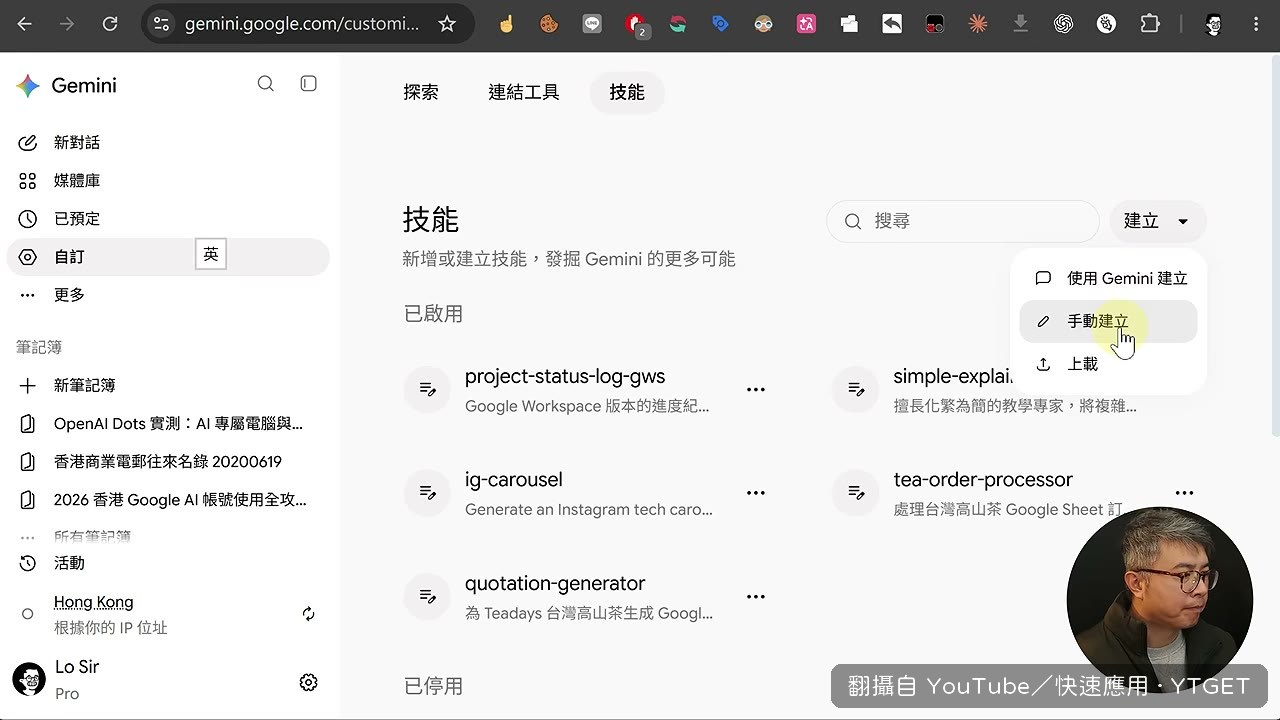Choose 手動建立 from the menu

coord(1108,322)
